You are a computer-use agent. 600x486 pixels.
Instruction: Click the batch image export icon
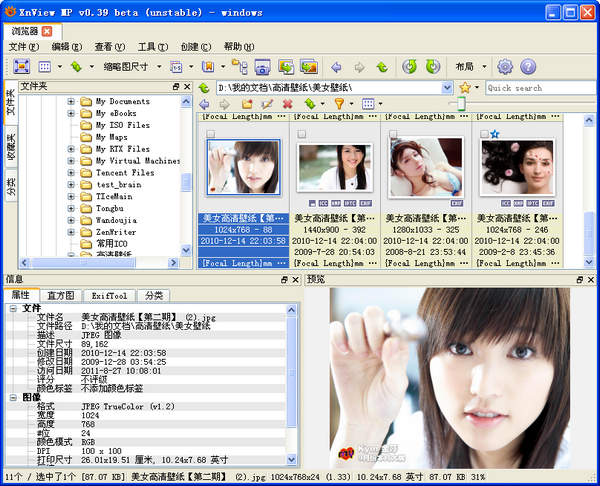309,67
